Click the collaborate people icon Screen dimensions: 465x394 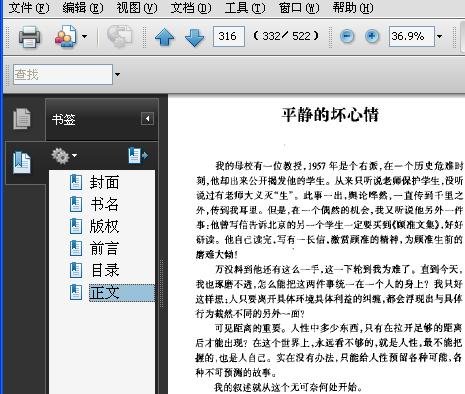[x=66, y=36]
